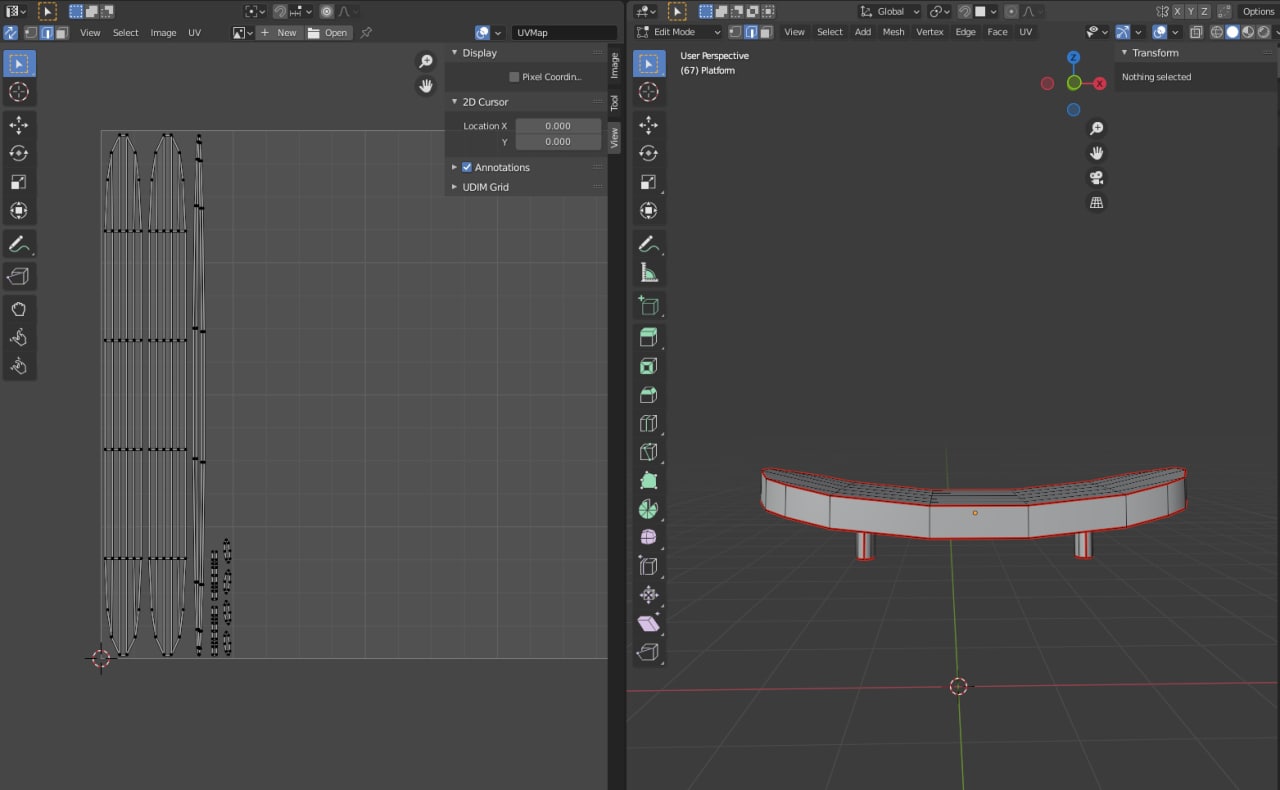Viewport: 1280px width, 790px height.
Task: Open the Edit Mode dropdown
Action: (679, 32)
